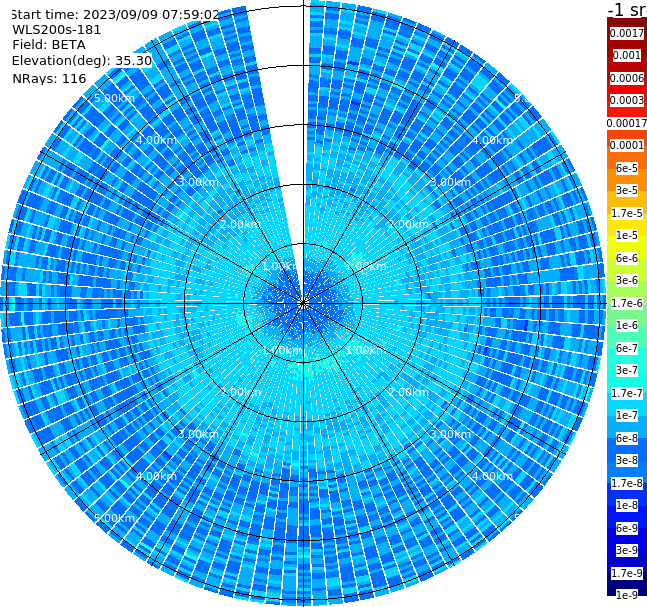The image size is (647, 607).
Task: Click the '1.7e-9' color scale label
Action: click(x=627, y=573)
